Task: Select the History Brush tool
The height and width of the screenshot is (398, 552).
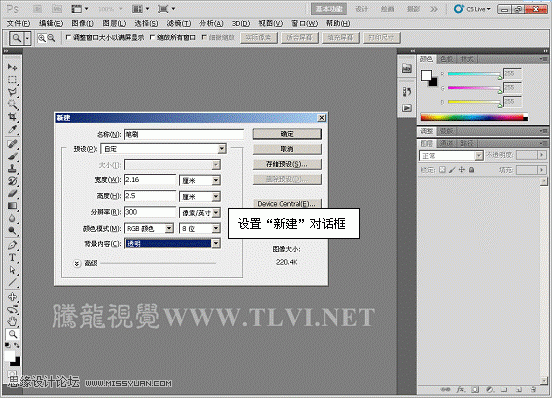Action: point(12,181)
